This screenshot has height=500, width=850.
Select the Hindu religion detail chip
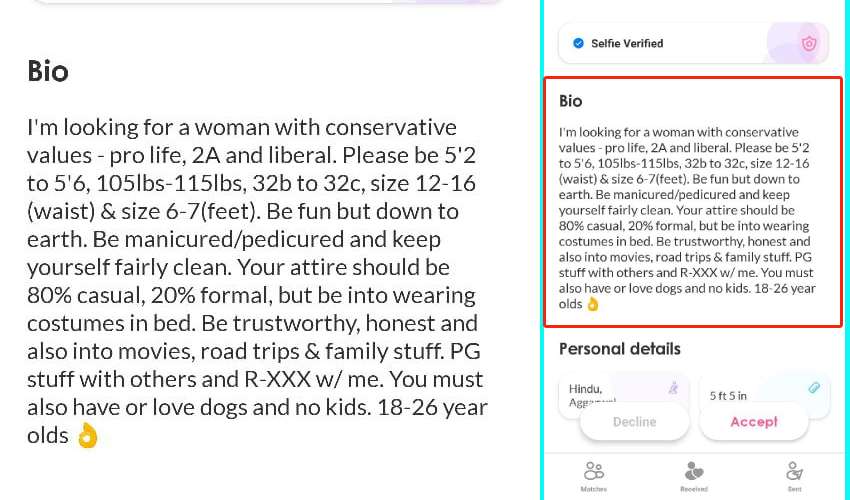point(623,396)
